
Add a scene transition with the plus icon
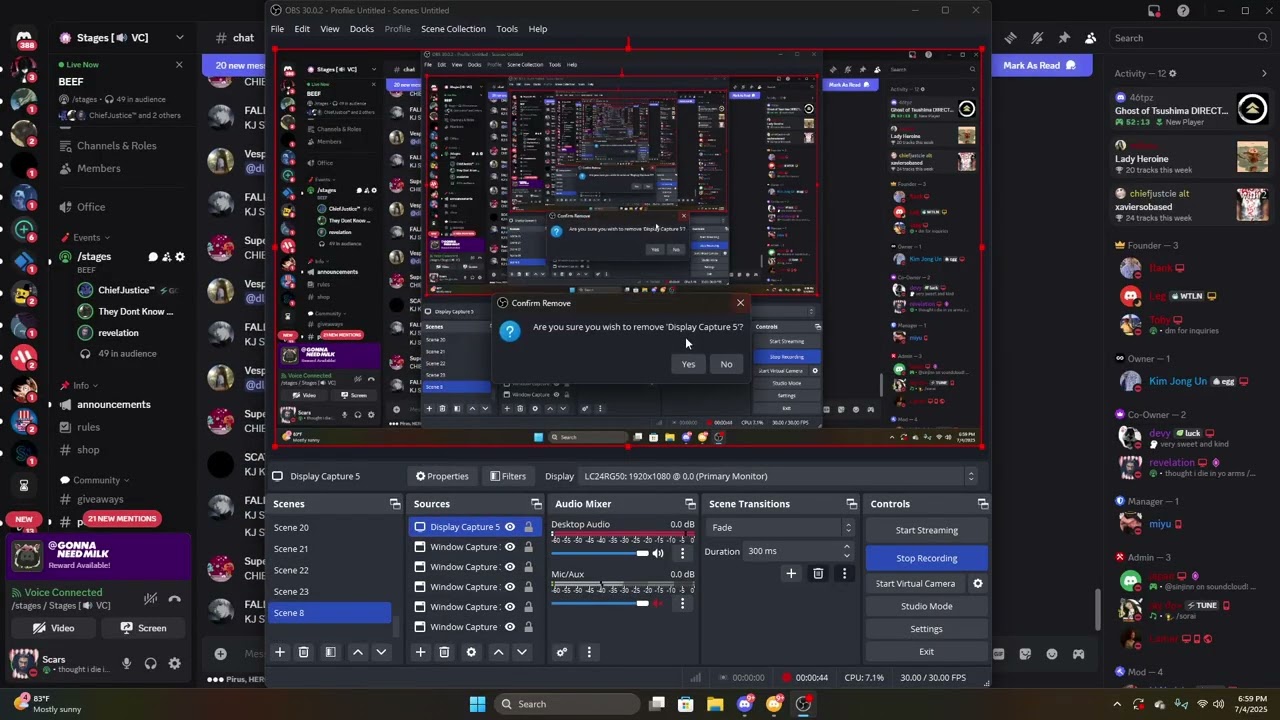click(x=791, y=574)
